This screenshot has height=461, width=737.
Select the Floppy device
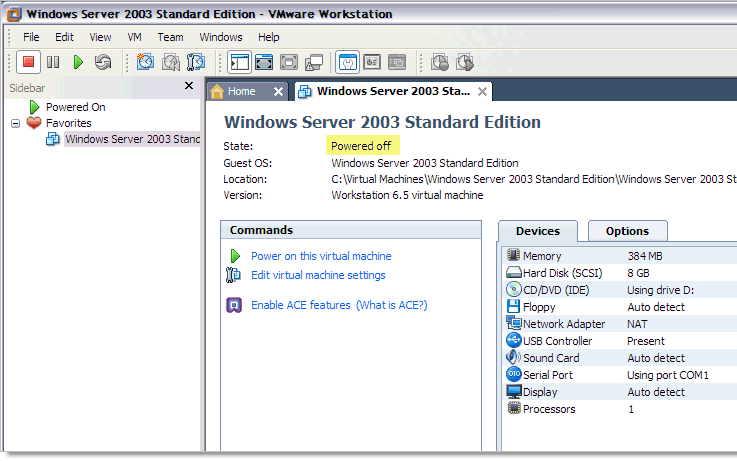pos(619,307)
